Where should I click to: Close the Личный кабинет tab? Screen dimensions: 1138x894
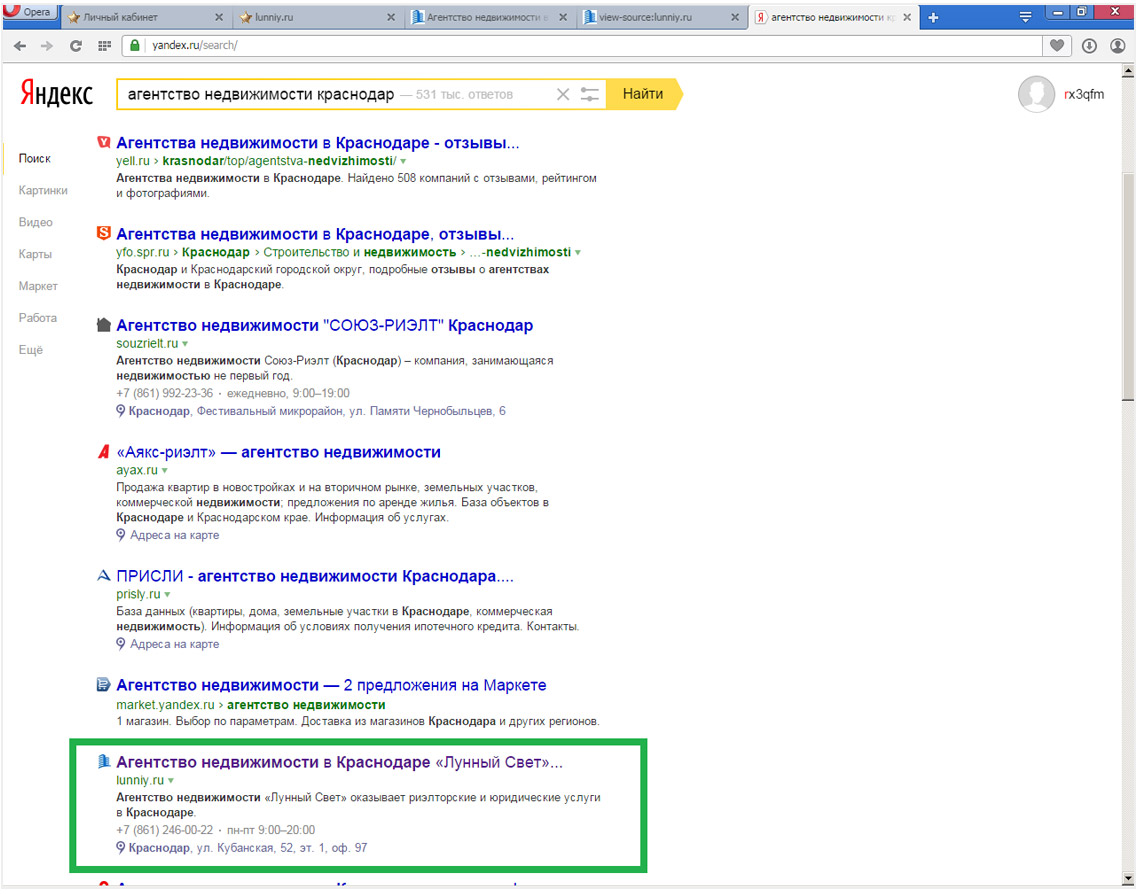[219, 17]
